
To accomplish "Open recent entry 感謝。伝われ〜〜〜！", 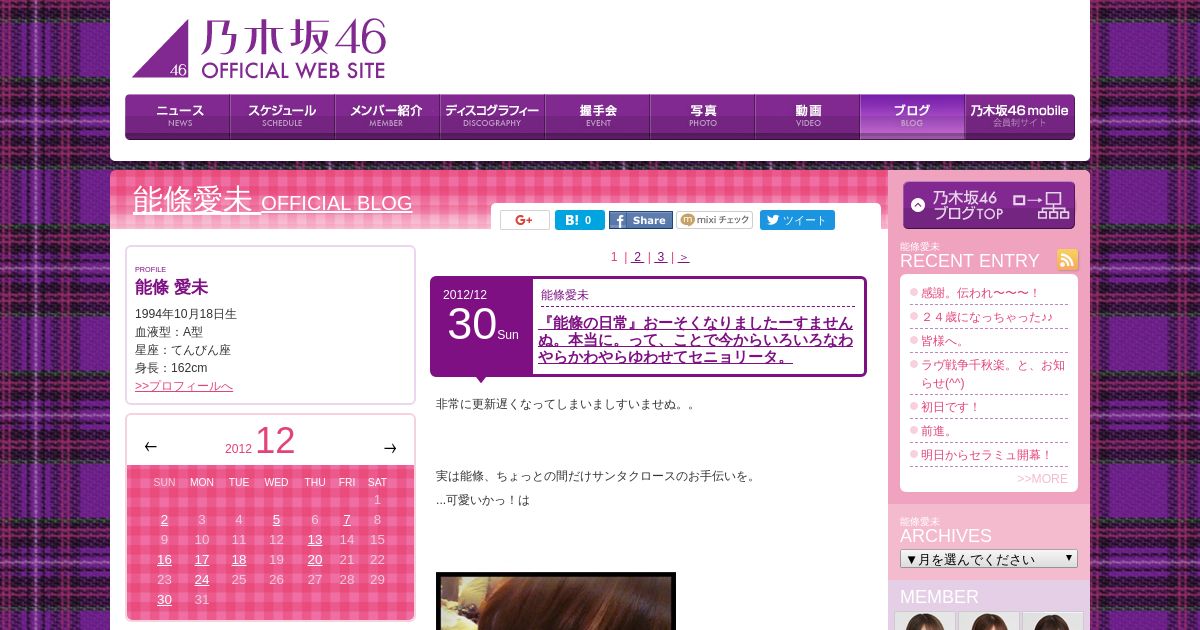I will tap(980, 293).
